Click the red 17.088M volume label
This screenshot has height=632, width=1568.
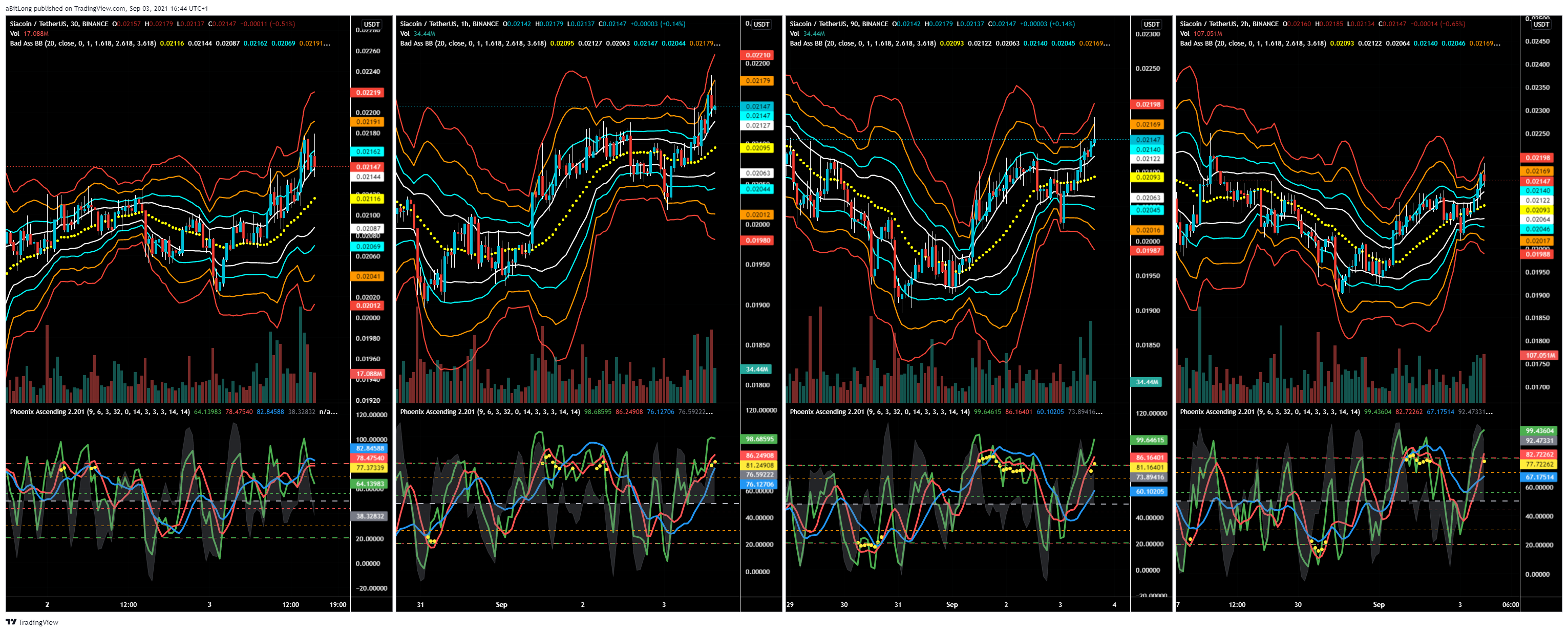coord(368,374)
